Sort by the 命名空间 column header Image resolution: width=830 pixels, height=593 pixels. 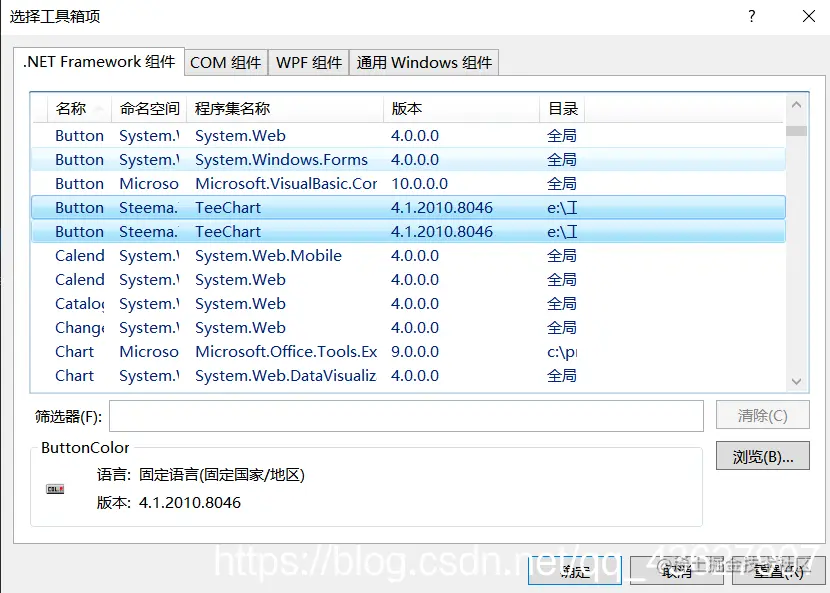(x=149, y=109)
